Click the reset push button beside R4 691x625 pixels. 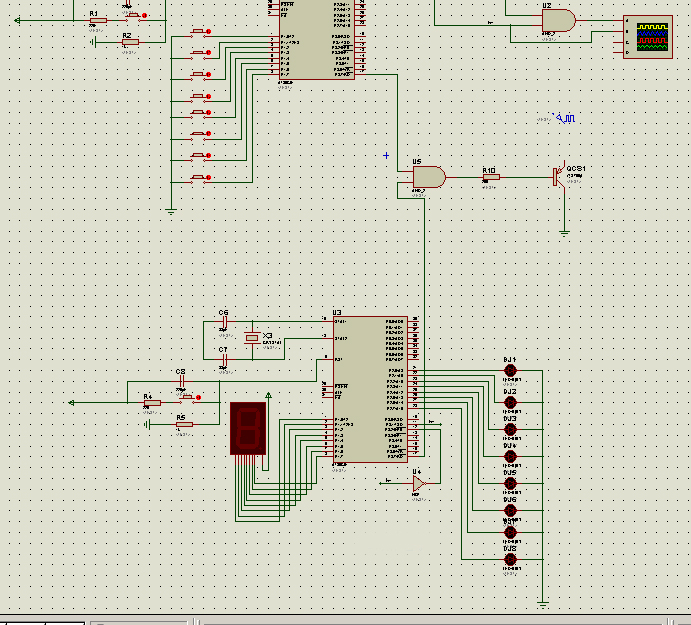point(189,398)
